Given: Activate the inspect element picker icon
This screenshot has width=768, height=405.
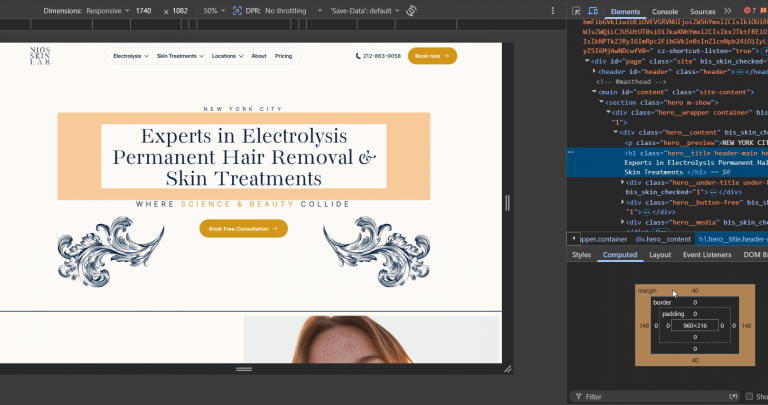Looking at the screenshot, I should tap(576, 11).
